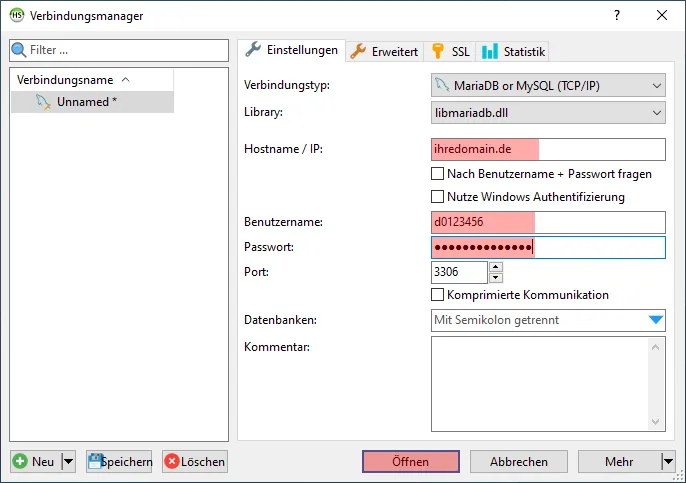Click the red X Löschen icon
The image size is (686, 483).
click(172, 461)
